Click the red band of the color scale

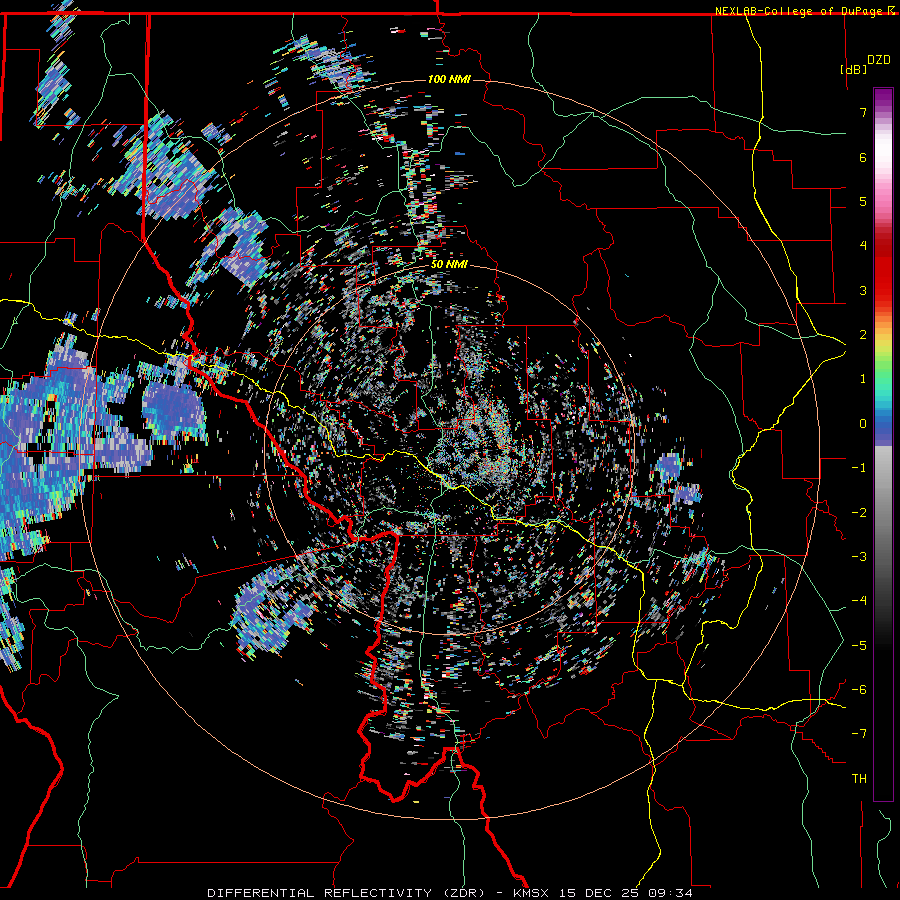click(x=883, y=270)
